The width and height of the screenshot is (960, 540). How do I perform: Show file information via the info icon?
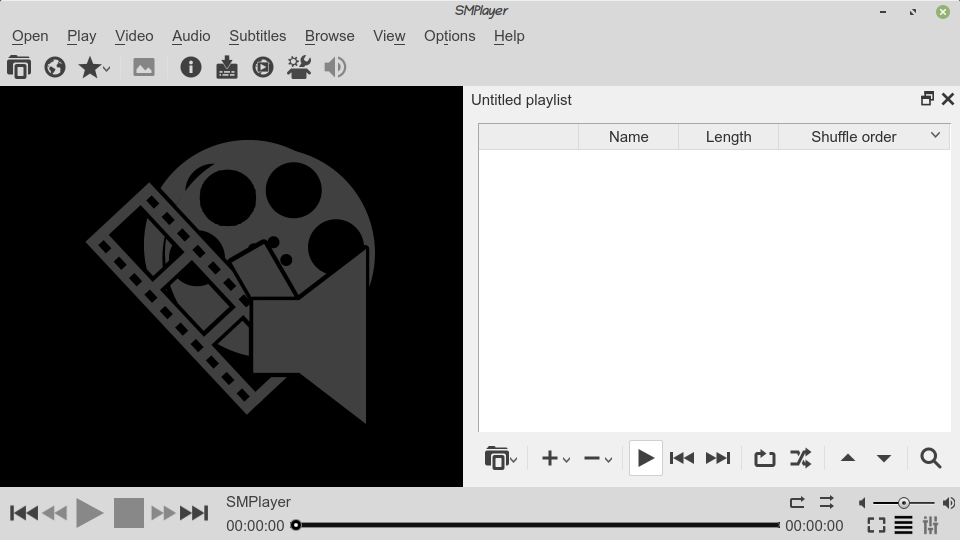pyautogui.click(x=190, y=67)
